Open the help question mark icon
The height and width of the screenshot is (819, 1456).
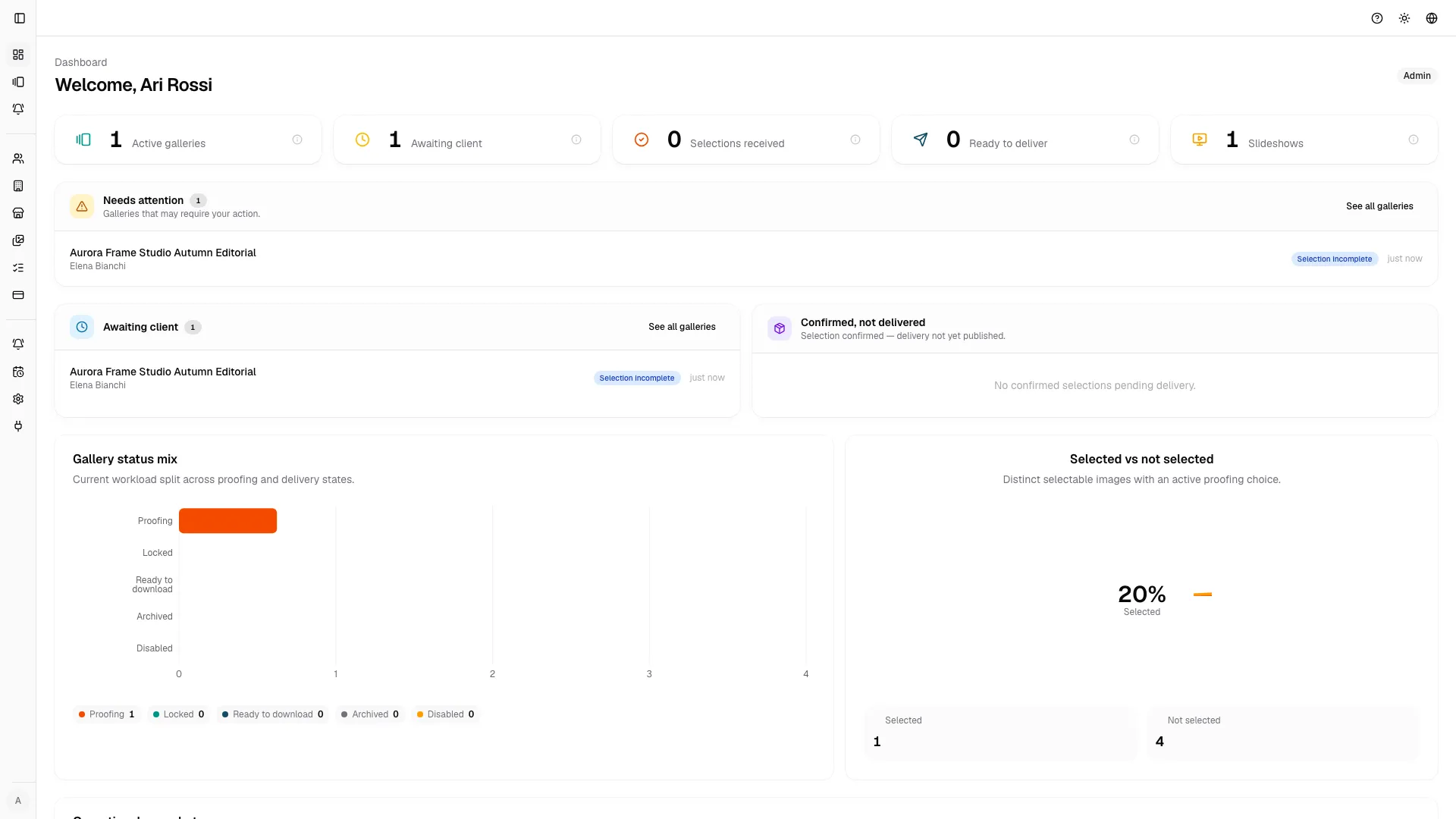tap(1377, 18)
